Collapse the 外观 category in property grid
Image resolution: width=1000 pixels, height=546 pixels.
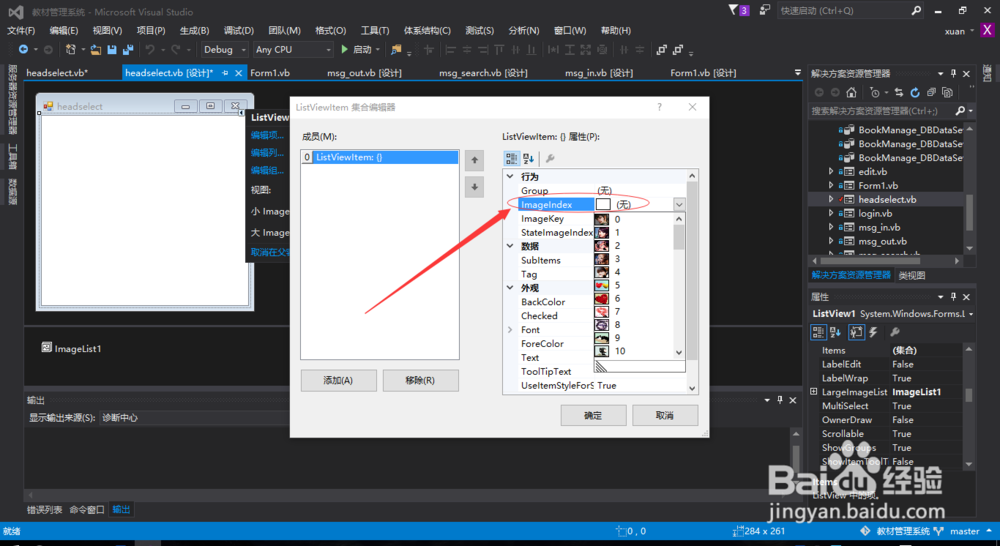click(x=510, y=288)
